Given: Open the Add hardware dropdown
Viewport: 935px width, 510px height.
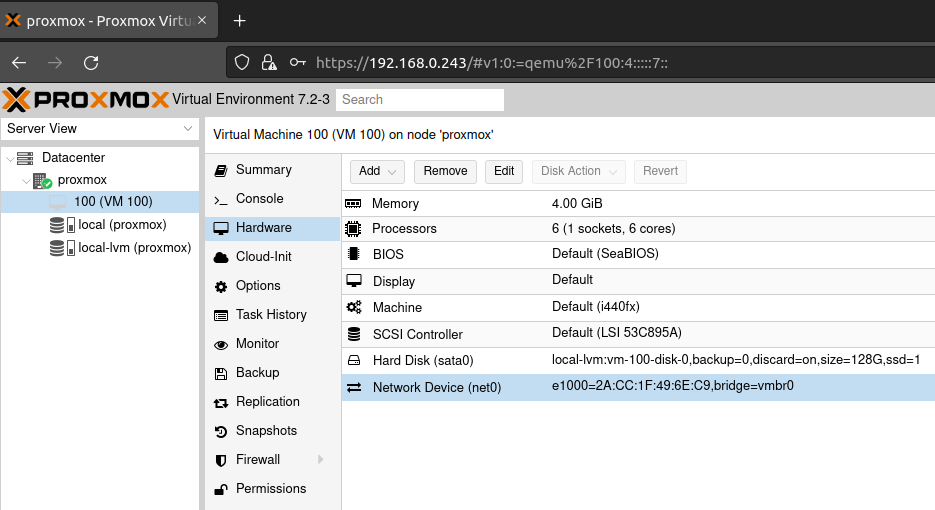Looking at the screenshot, I should pyautogui.click(x=379, y=171).
